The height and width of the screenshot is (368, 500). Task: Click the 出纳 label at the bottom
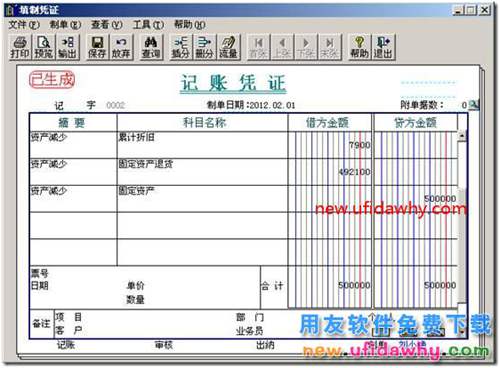(x=265, y=345)
